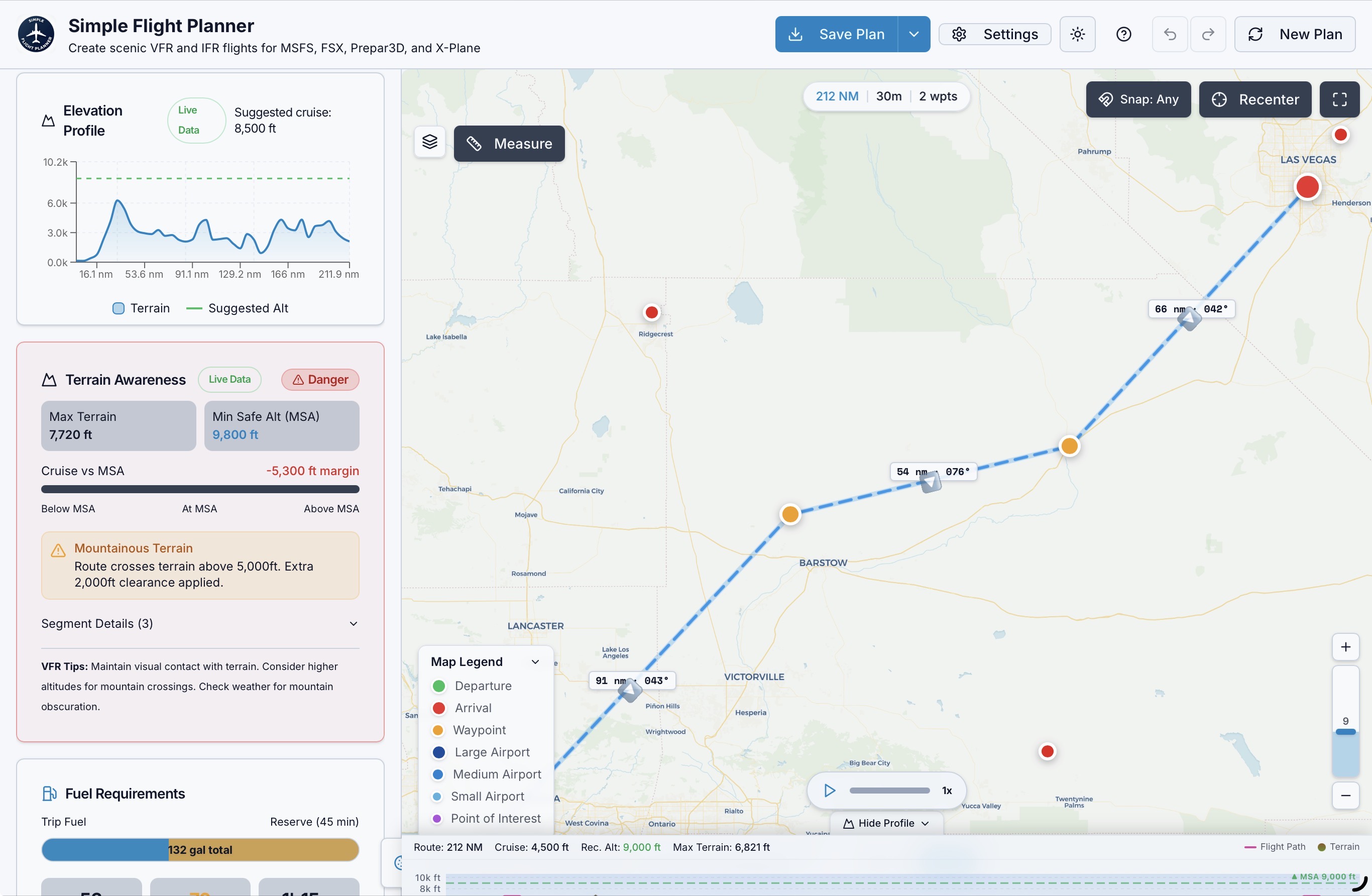The height and width of the screenshot is (896, 1372).
Task: Click the Terrain Awareness Live Data badge
Action: click(230, 379)
